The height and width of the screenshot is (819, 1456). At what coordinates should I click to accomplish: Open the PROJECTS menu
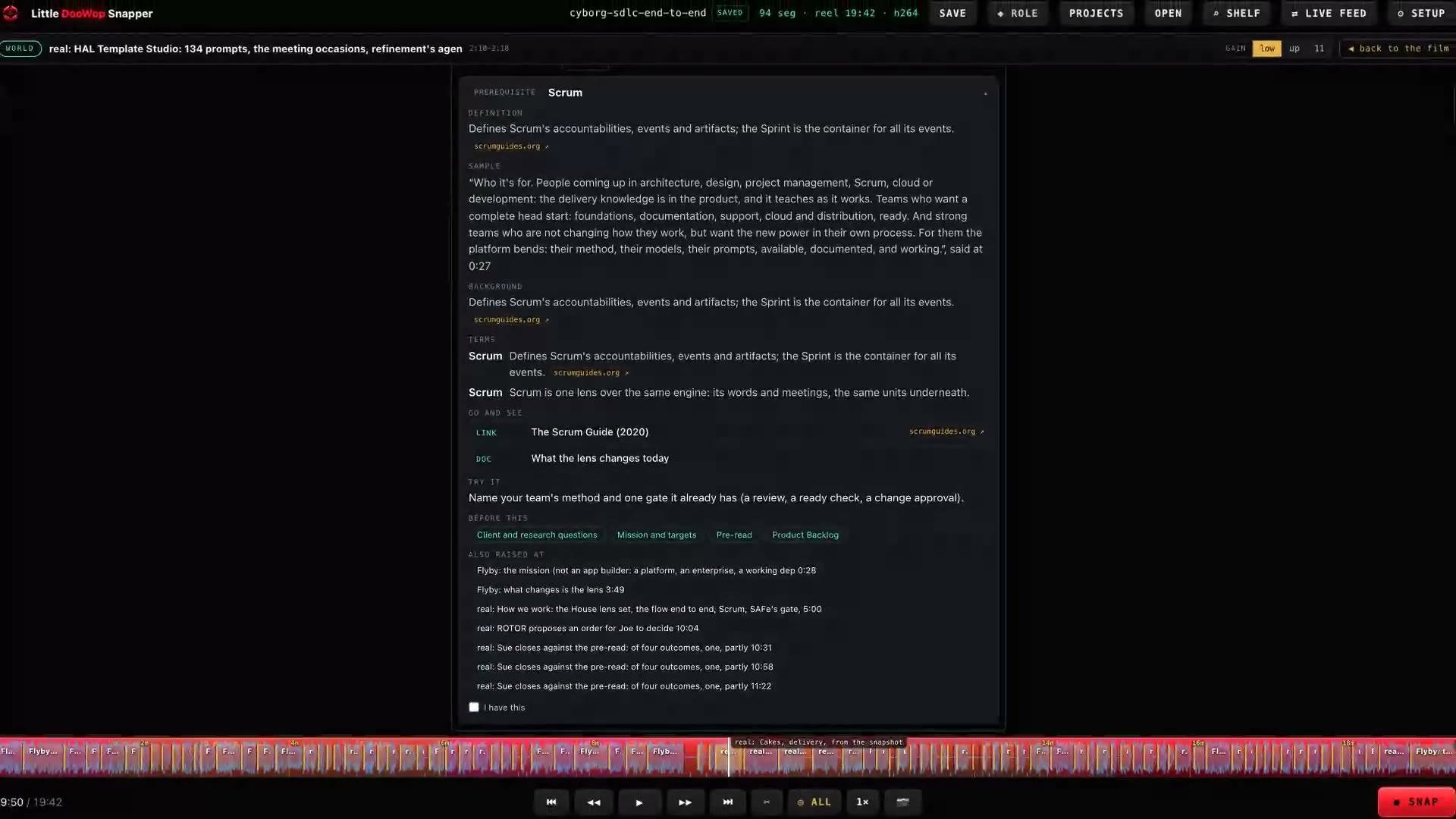click(x=1096, y=13)
